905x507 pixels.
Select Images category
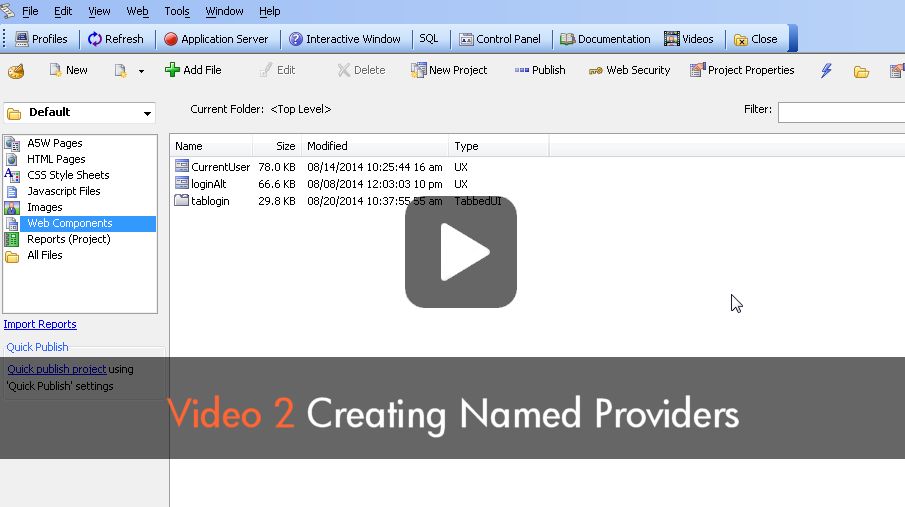44,207
